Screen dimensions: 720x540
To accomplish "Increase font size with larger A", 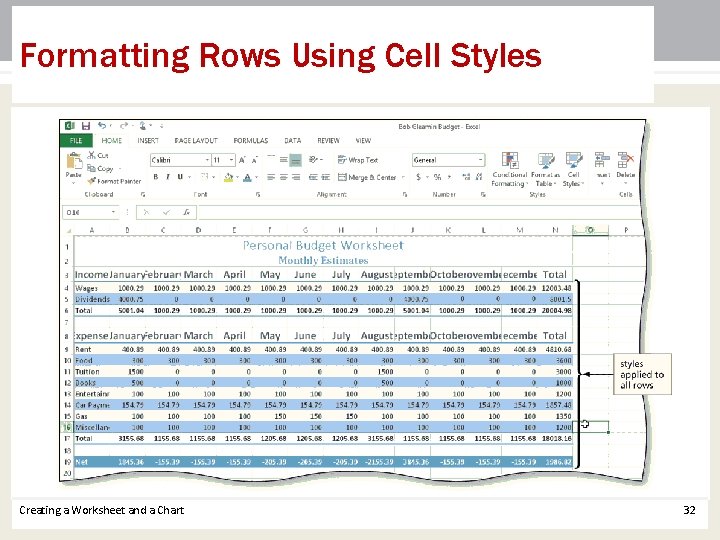I will click(x=242, y=160).
